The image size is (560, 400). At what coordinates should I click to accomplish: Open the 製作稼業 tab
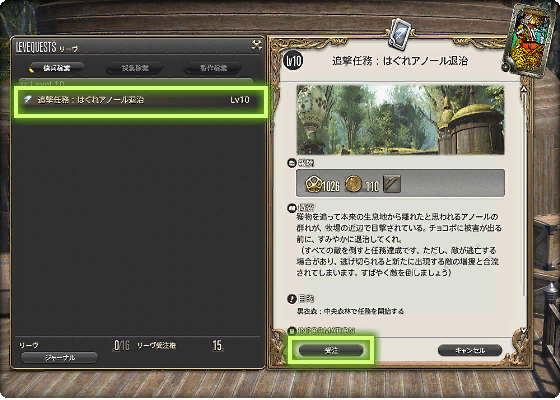pyautogui.click(x=213, y=68)
